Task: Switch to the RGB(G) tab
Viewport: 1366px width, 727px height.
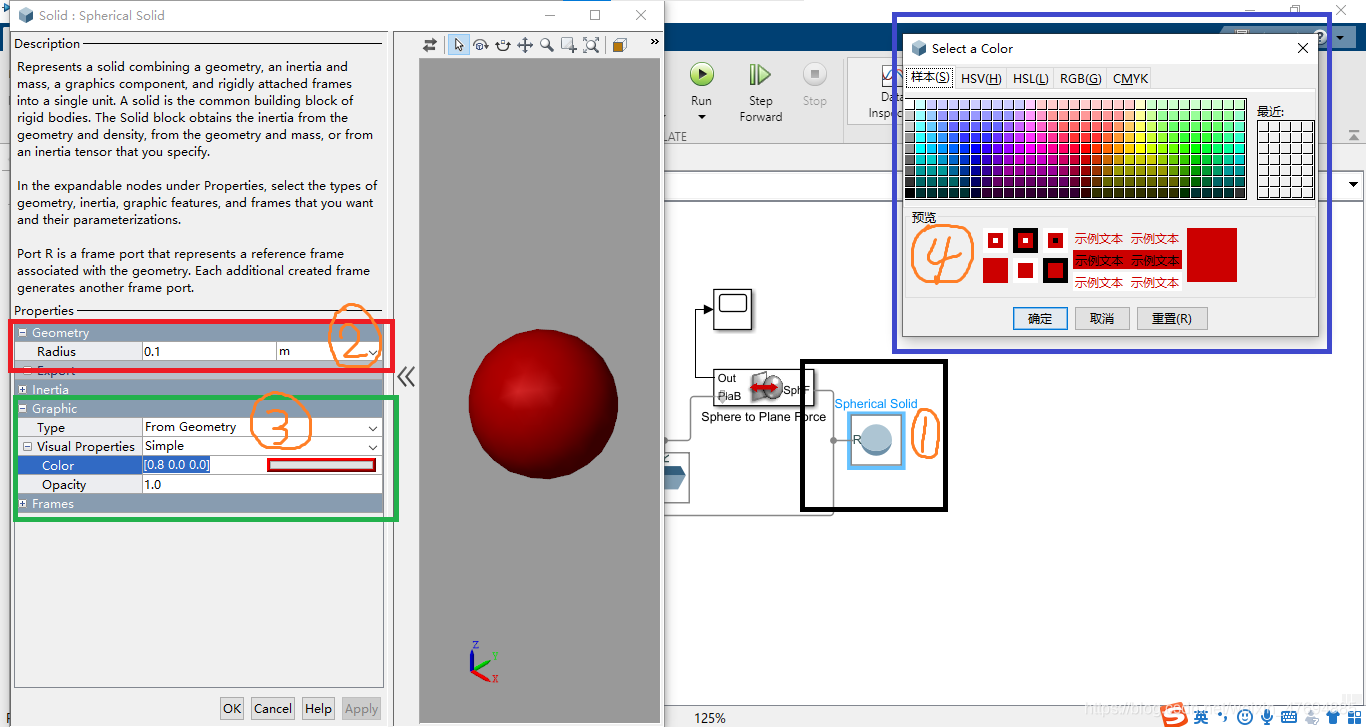Action: [x=1080, y=78]
